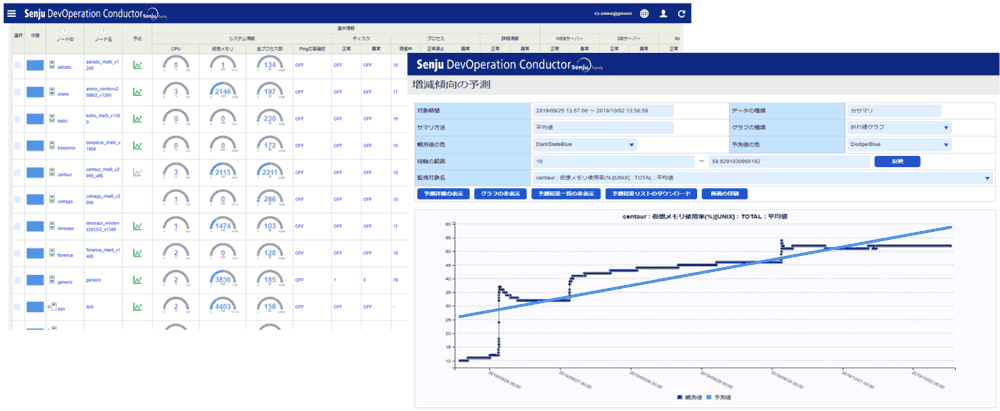Click the グラフの非表示 button

499,193
